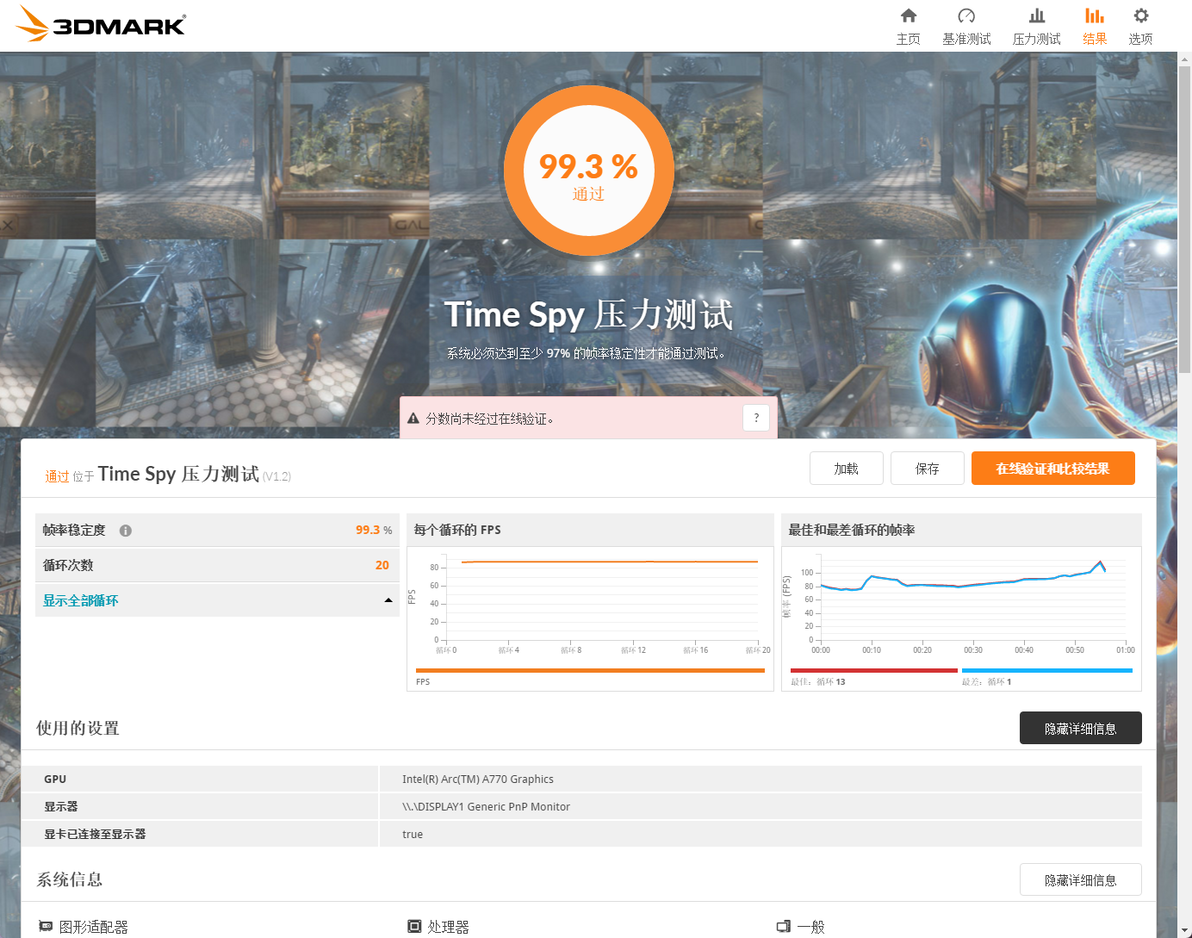Click info icon next to 帧率稳定度

125,531
